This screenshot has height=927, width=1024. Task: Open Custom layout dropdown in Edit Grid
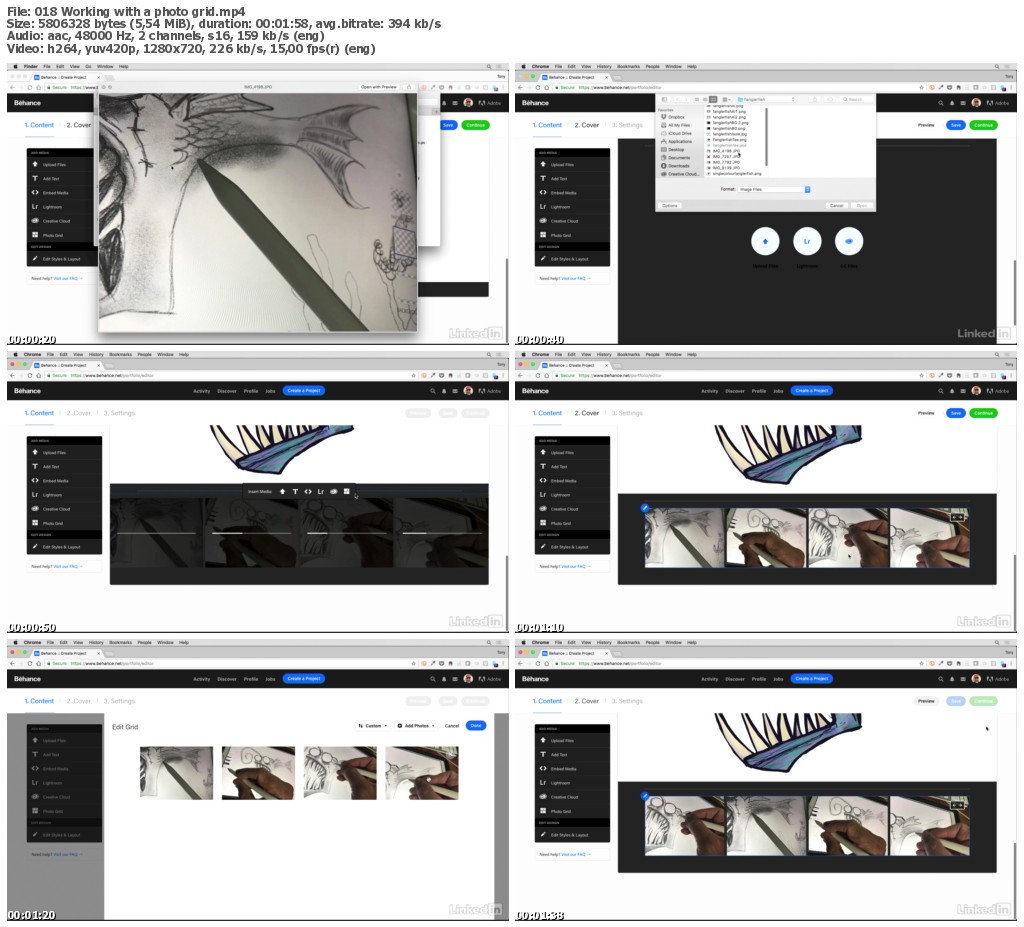click(372, 726)
